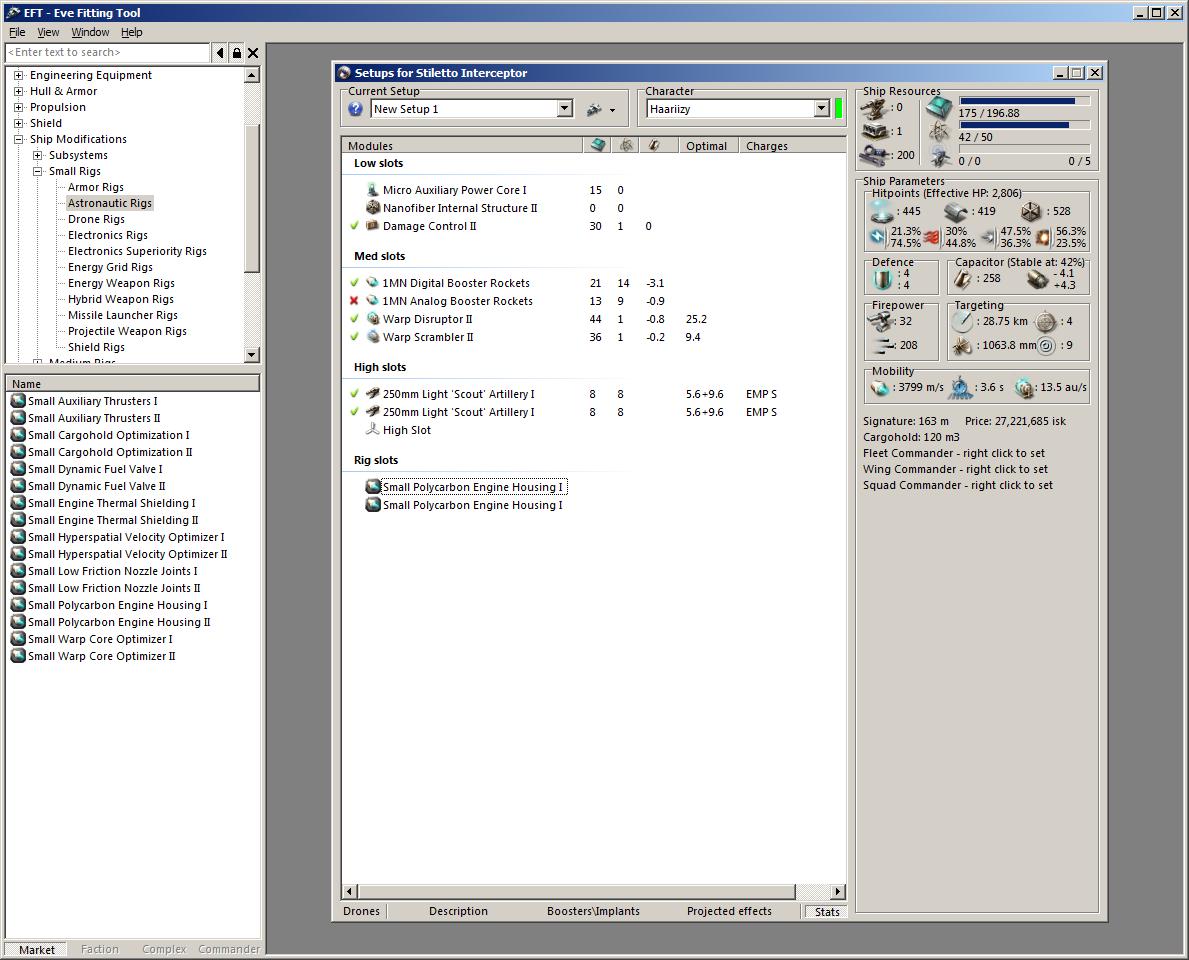The image size is (1189, 960).
Task: Open the Boosters\Implants tab
Action: point(593,911)
